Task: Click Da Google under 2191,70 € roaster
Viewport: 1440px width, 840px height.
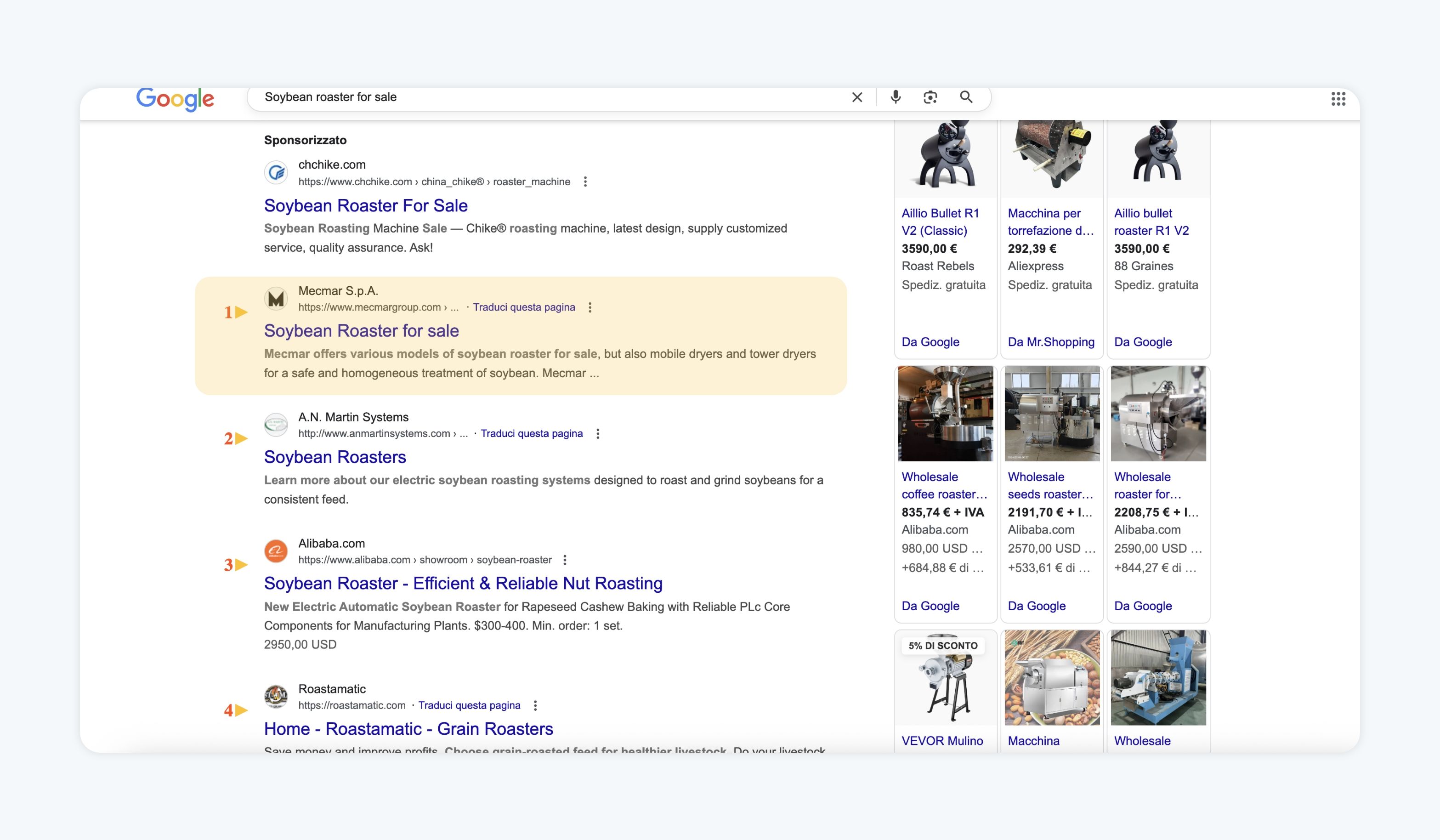Action: coord(1037,606)
